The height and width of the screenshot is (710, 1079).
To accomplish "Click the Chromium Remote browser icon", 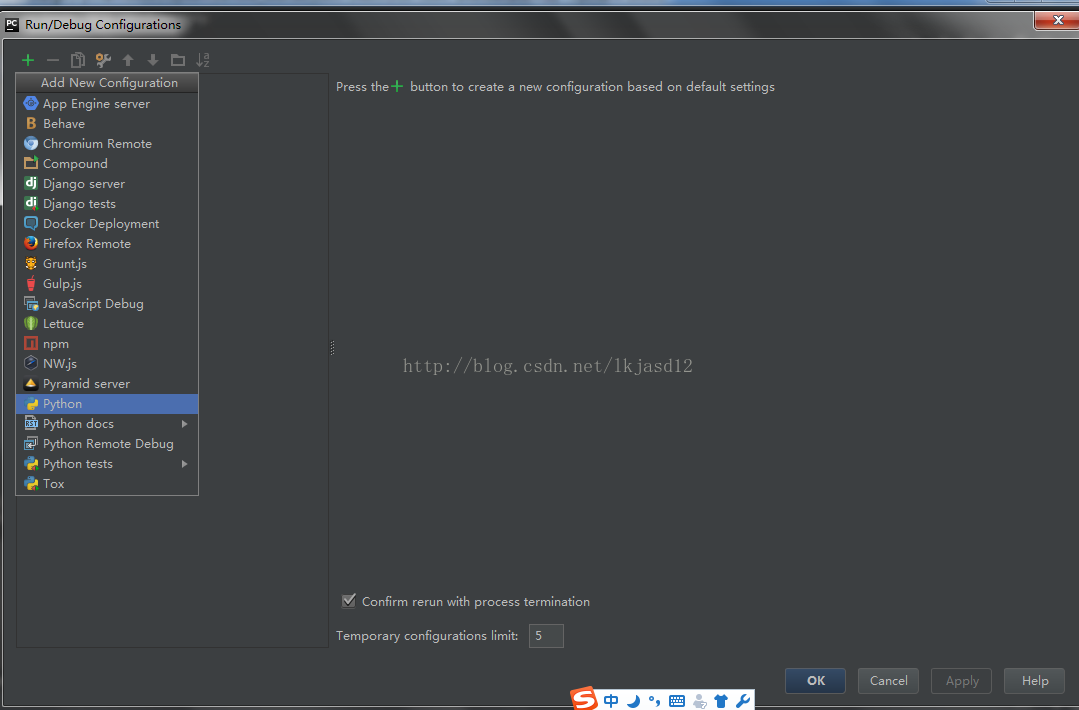I will tap(31, 144).
